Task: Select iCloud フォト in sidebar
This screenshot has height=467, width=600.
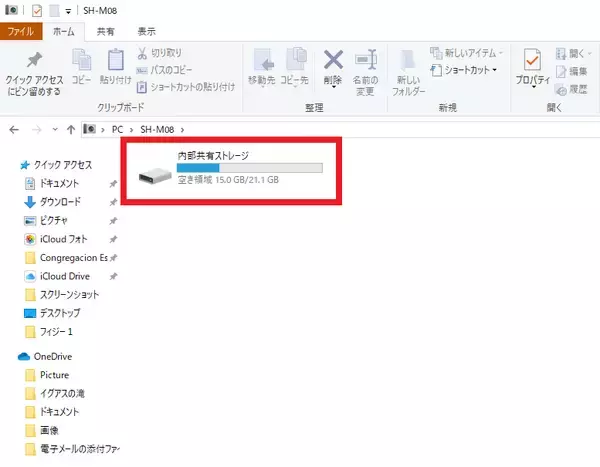Action: coord(64,239)
